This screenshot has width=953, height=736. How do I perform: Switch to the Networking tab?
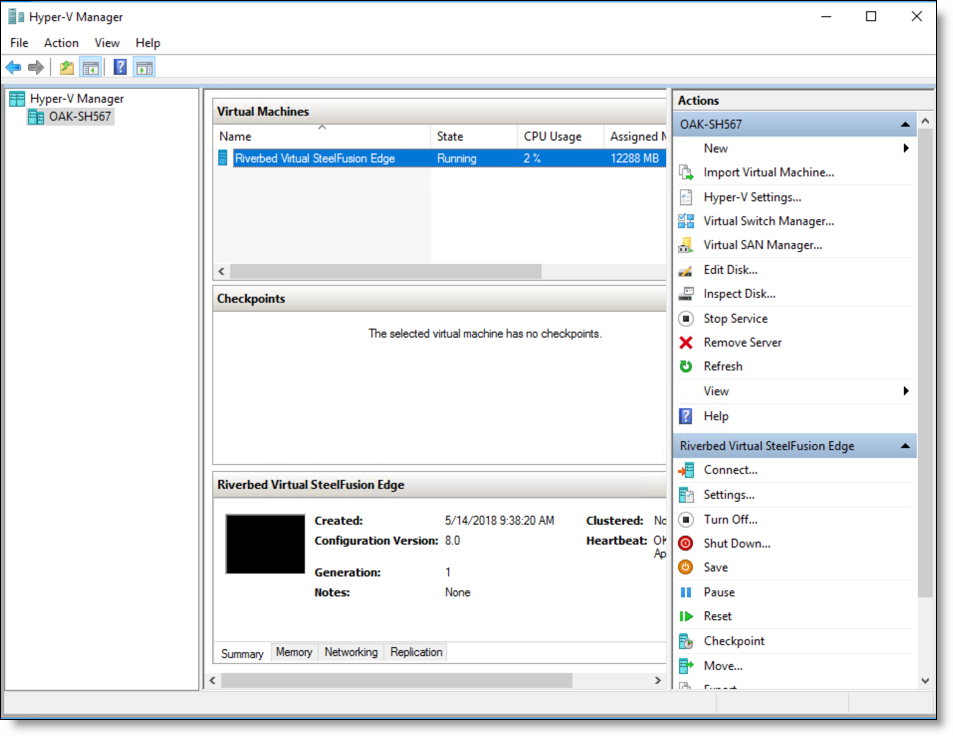[351, 652]
